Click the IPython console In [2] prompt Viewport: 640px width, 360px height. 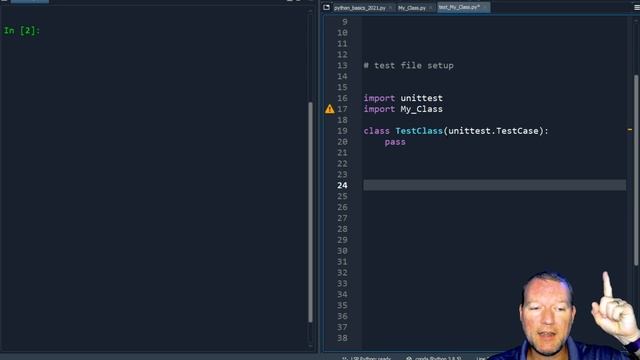click(22, 31)
